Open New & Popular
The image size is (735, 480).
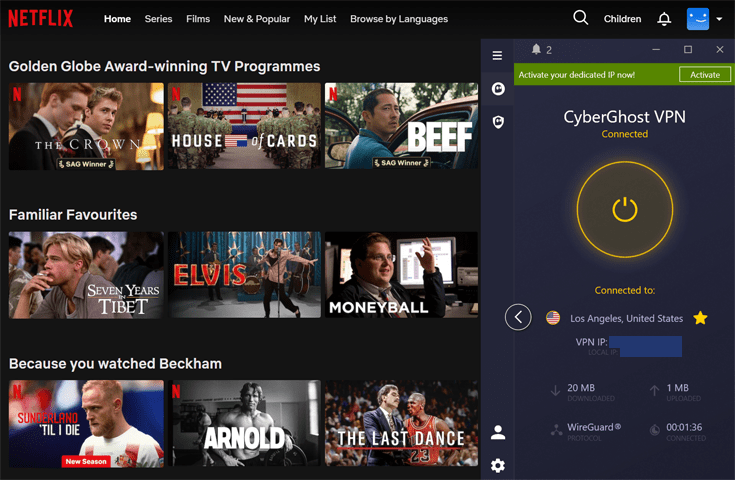pyautogui.click(x=257, y=19)
